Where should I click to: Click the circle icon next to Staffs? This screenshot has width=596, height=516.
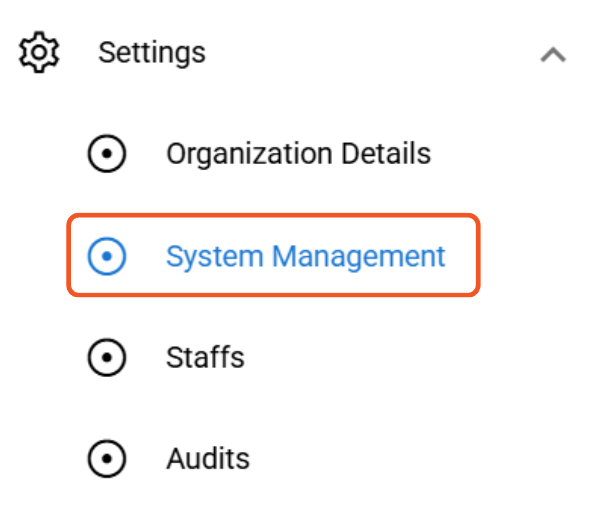pos(107,358)
